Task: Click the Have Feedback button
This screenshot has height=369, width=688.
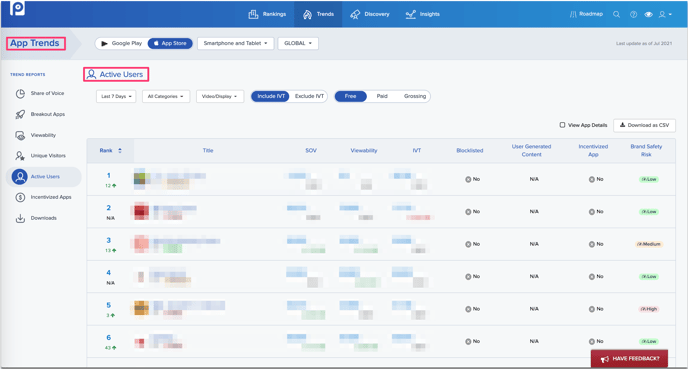Action: pyautogui.click(x=629, y=358)
